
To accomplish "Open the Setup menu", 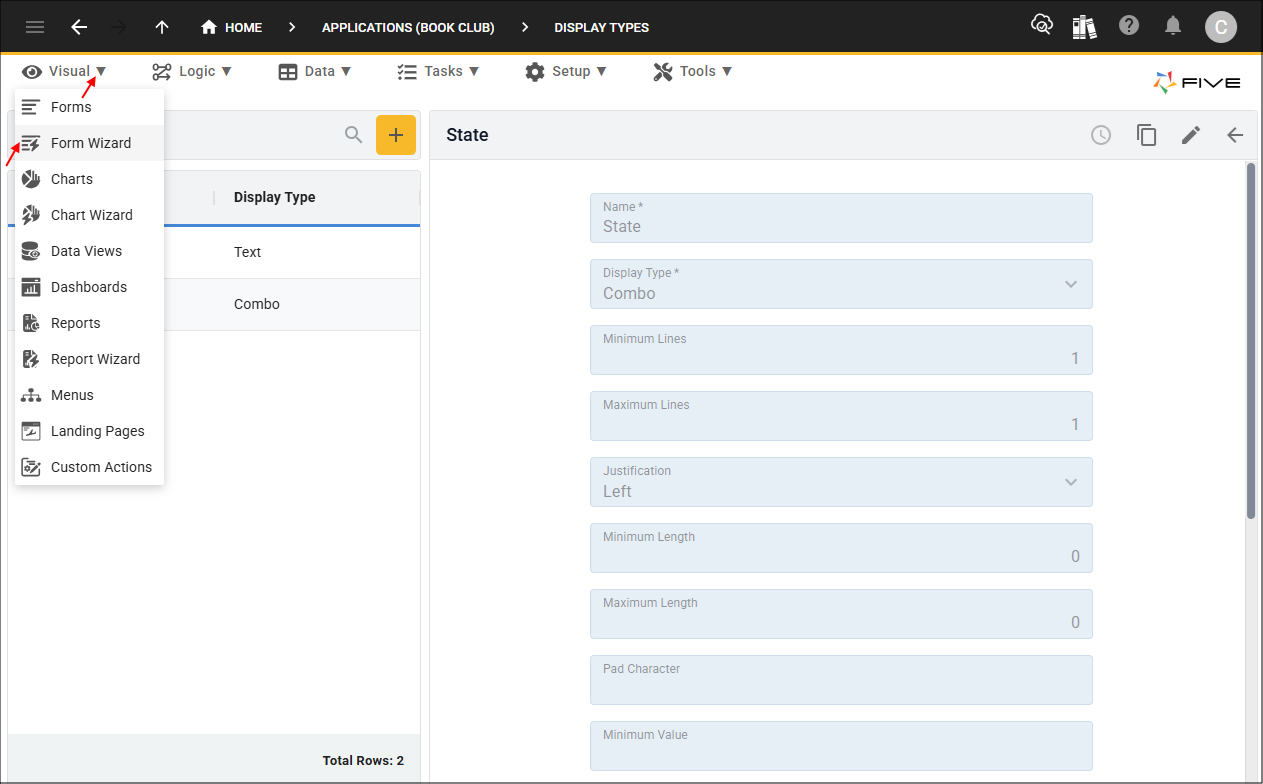I will point(565,71).
